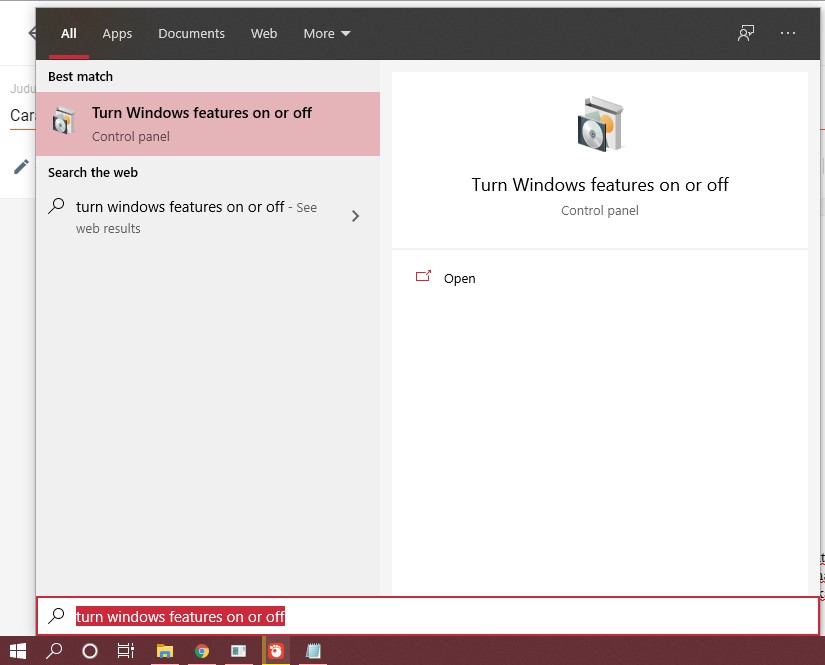The image size is (825, 665).
Task: Click the preview title Turn Windows features on or off
Action: pos(600,185)
